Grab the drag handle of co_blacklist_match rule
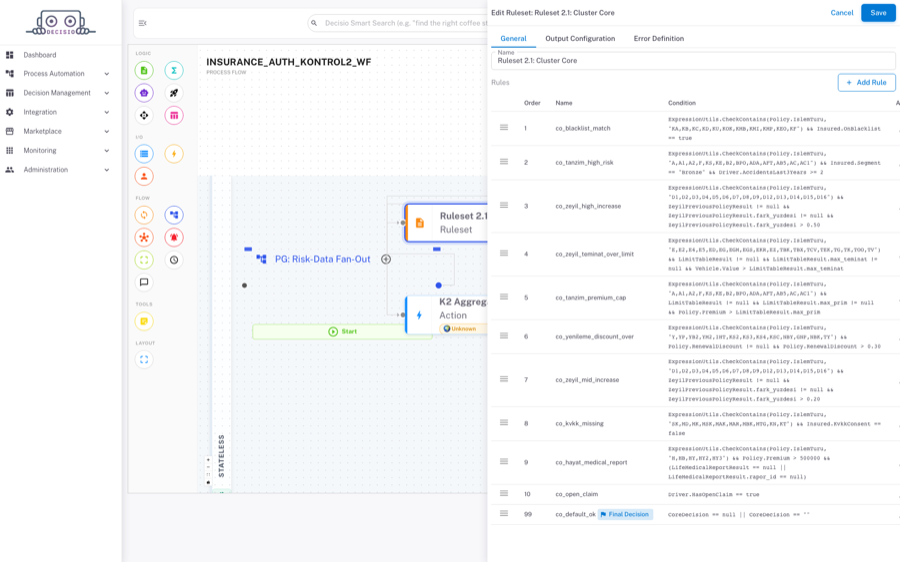Image resolution: width=900 pixels, height=562 pixels. [504, 127]
